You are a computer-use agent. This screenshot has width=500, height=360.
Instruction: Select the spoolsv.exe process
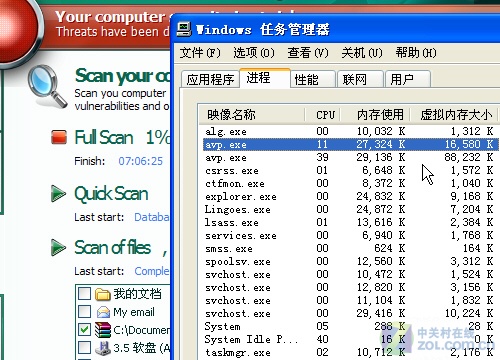pos(350,261)
